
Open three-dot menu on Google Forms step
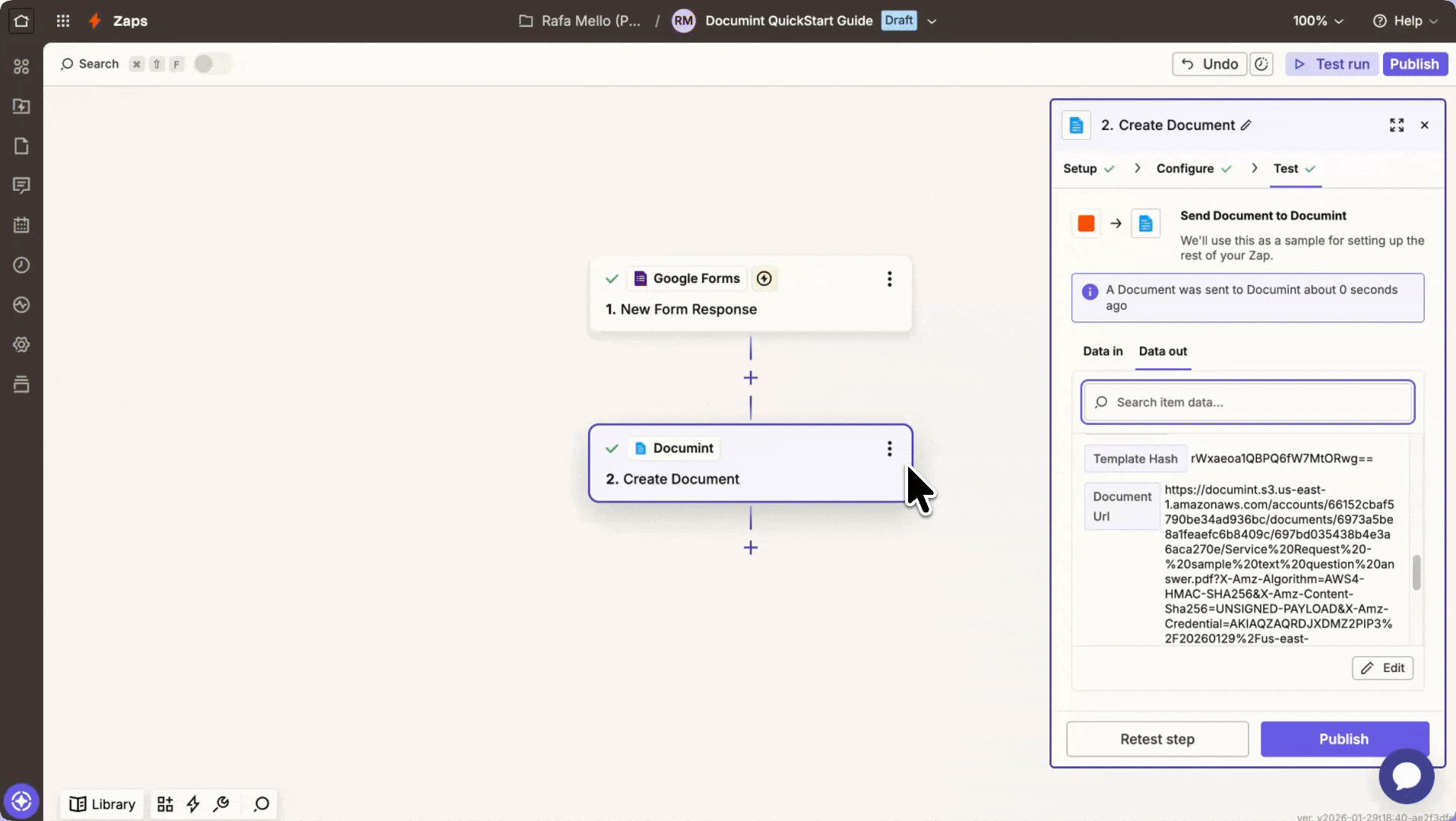[889, 279]
